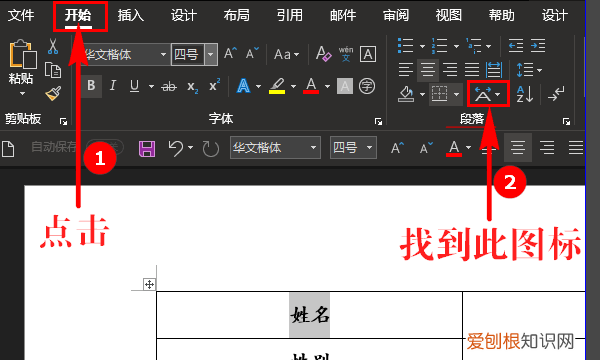Expand the bullet library dropdown arrow
Image resolution: width=600 pixels, height=360 pixels.
tap(422, 46)
